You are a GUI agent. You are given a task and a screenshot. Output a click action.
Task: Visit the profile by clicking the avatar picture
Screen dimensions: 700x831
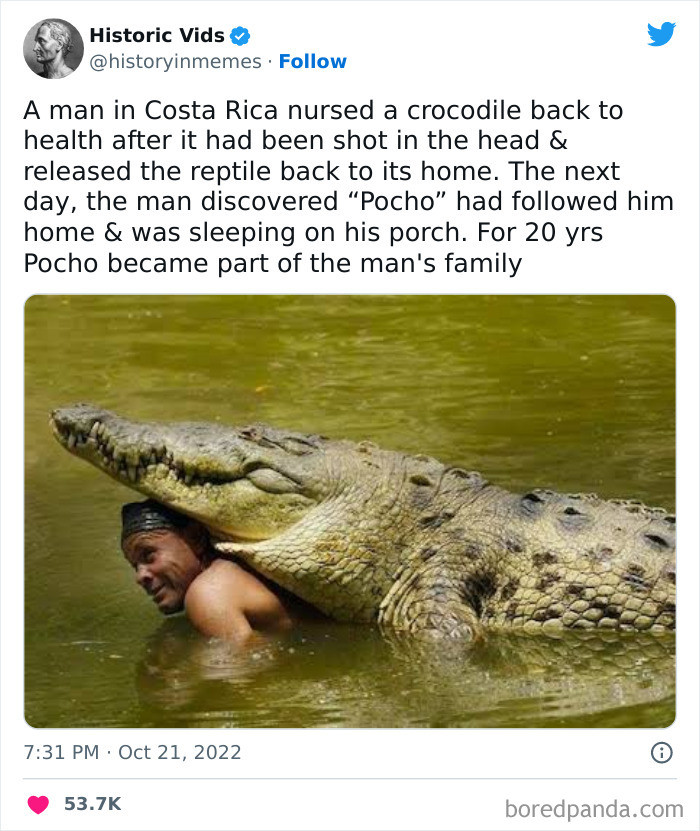coord(52,47)
